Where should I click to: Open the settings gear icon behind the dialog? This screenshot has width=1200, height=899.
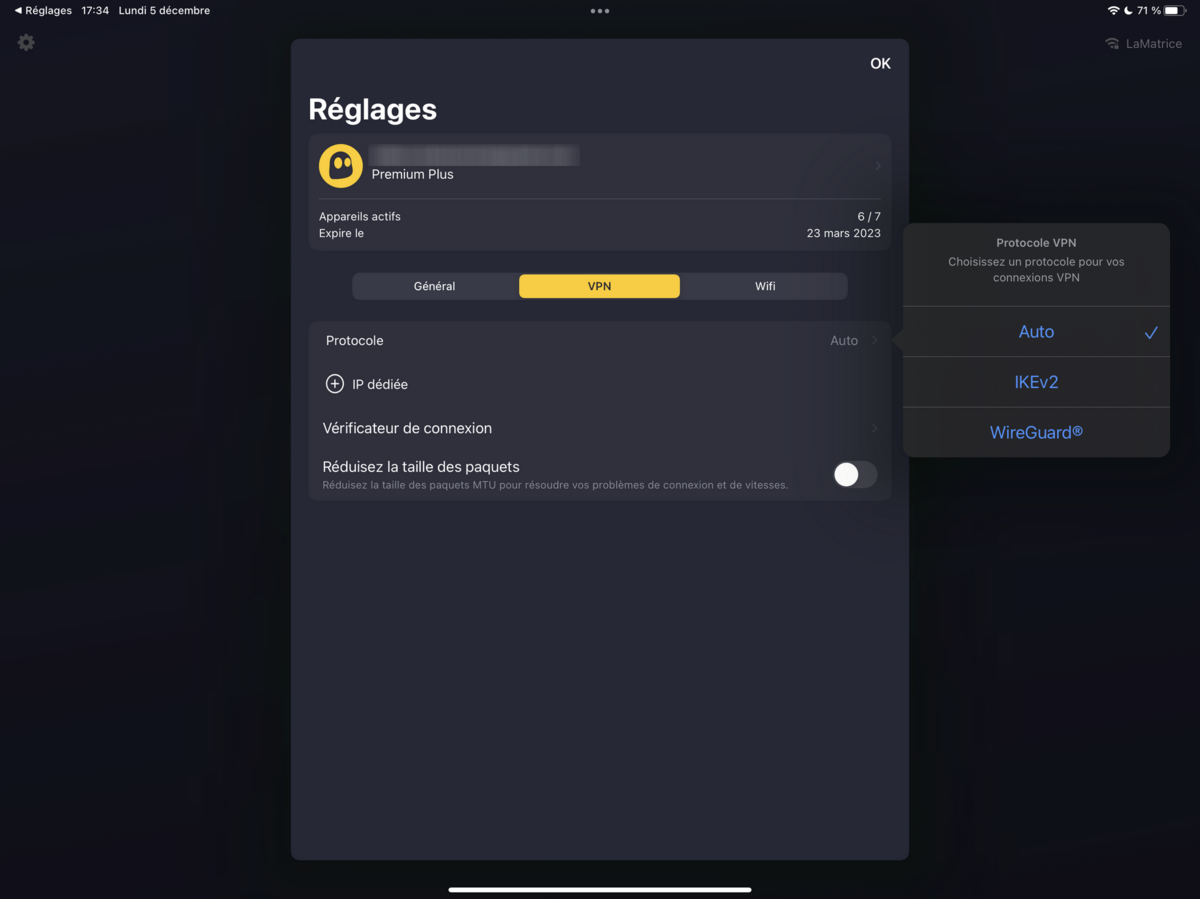coord(26,42)
